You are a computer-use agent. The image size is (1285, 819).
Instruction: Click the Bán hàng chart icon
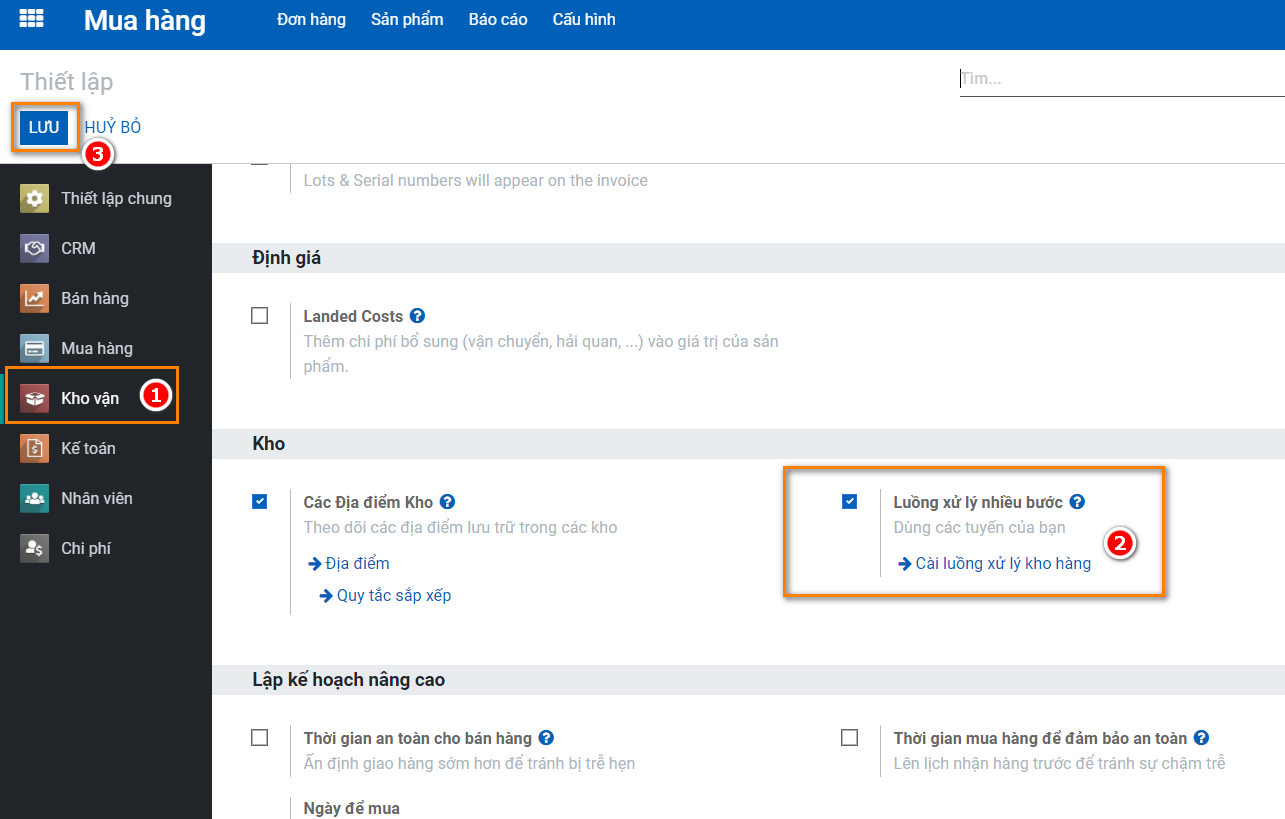coord(35,298)
